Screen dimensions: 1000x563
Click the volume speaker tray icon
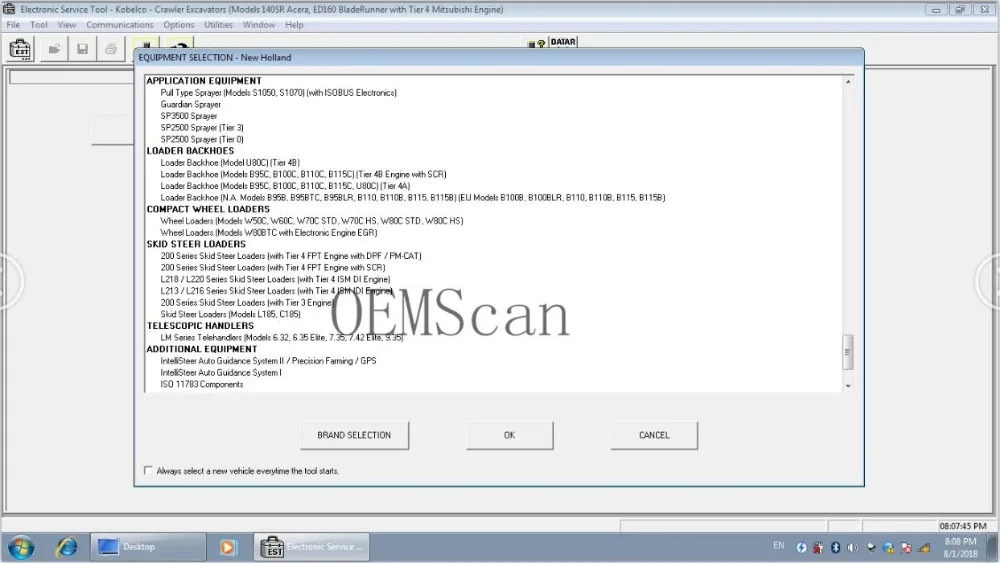[852, 547]
